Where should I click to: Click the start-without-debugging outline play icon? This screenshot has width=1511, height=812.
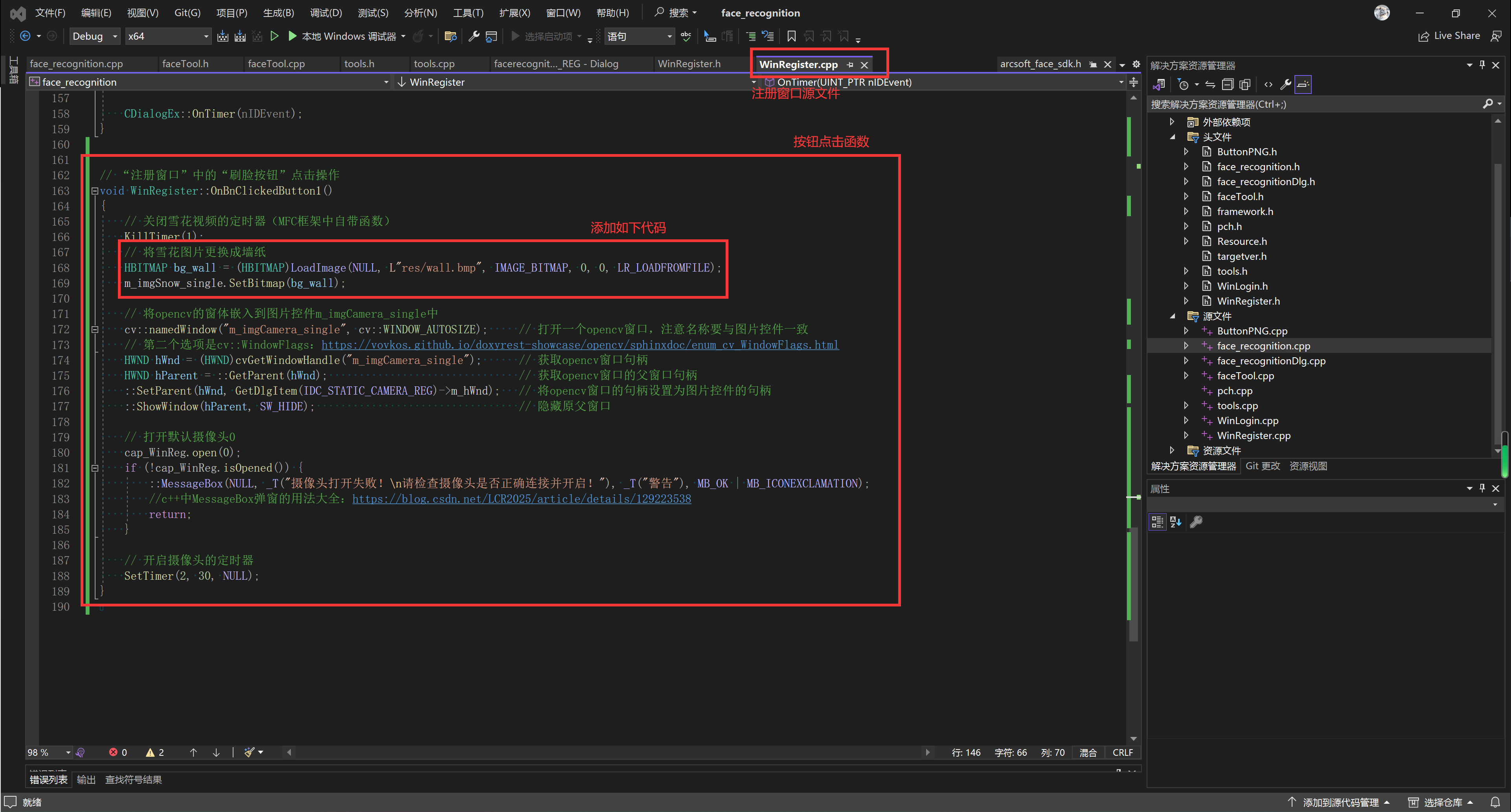point(274,37)
